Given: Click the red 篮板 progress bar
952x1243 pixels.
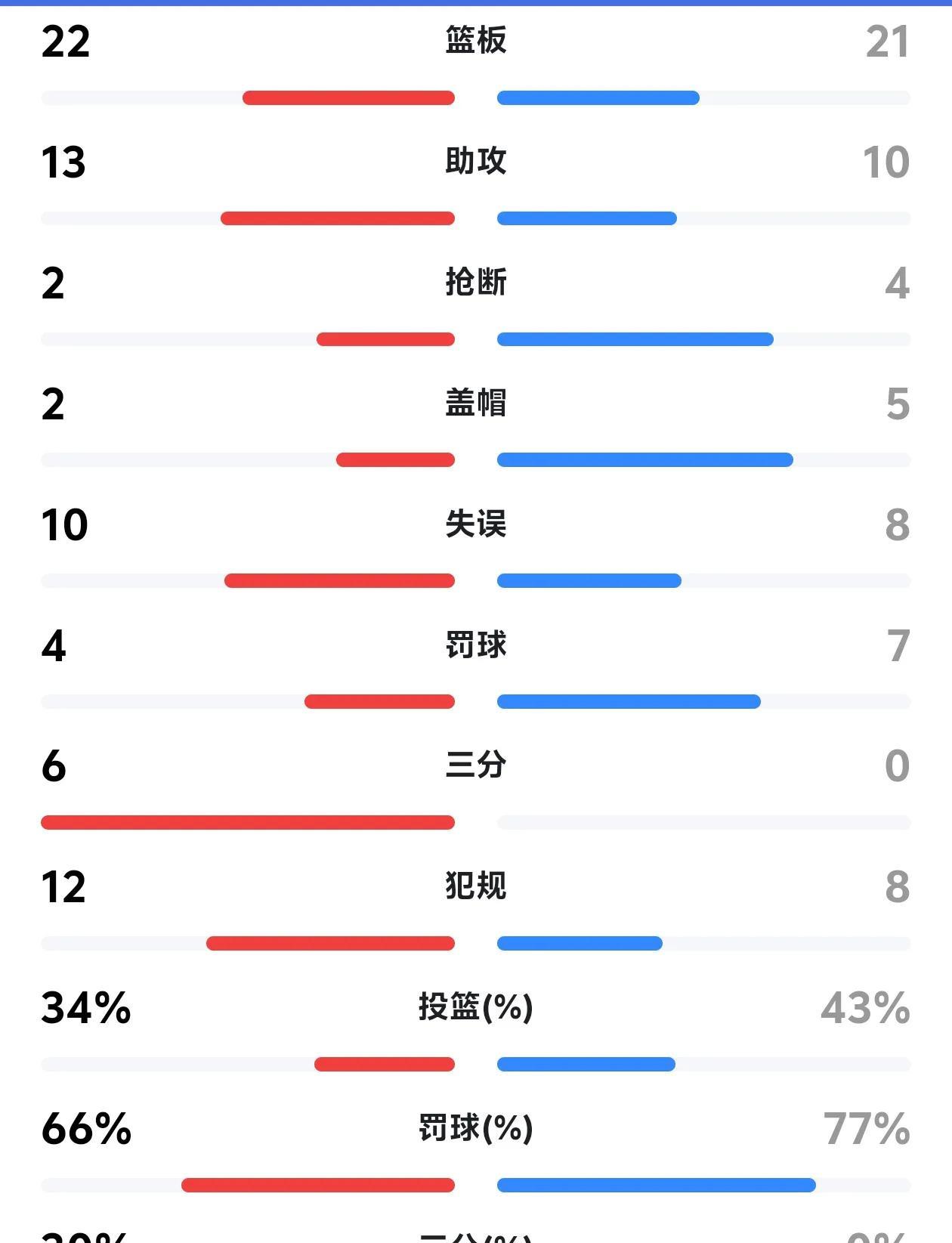Looking at the screenshot, I should pos(348,97).
